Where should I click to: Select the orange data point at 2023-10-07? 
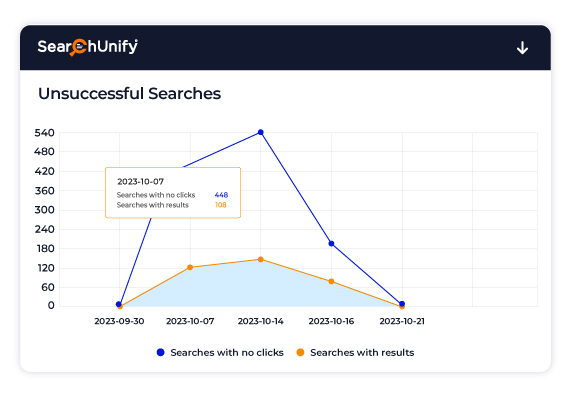190,267
